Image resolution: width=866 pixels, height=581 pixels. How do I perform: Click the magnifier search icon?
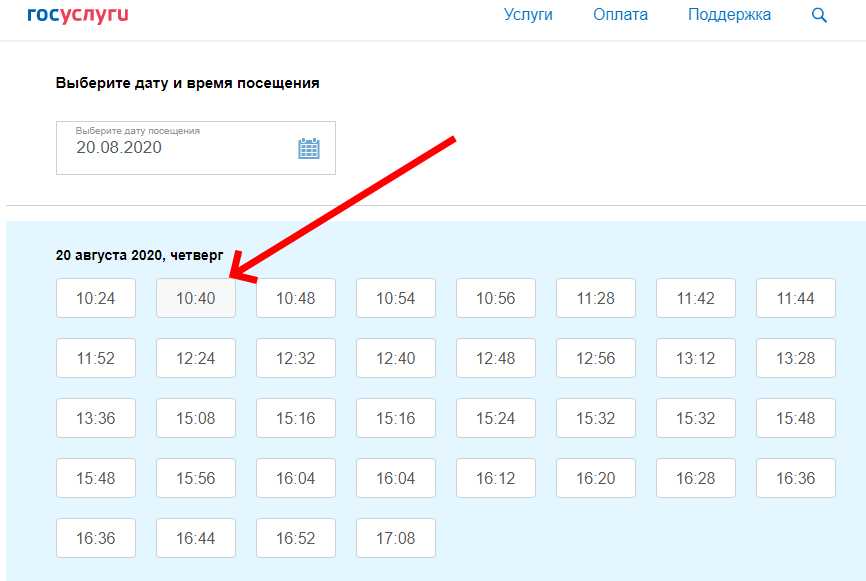click(819, 15)
